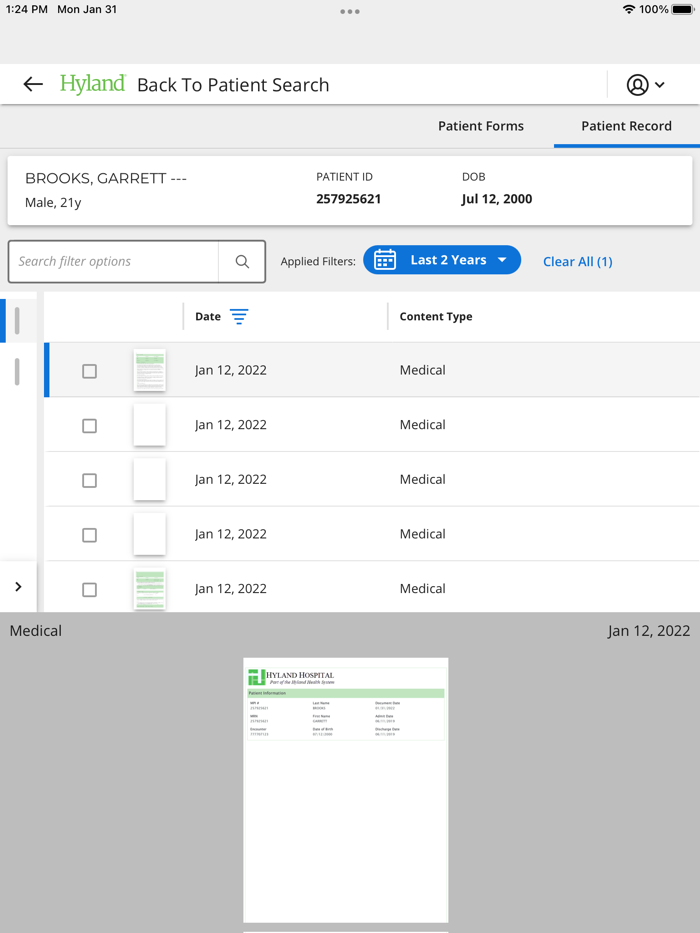
Task: Click the patient ID 257925621
Action: [x=348, y=199]
